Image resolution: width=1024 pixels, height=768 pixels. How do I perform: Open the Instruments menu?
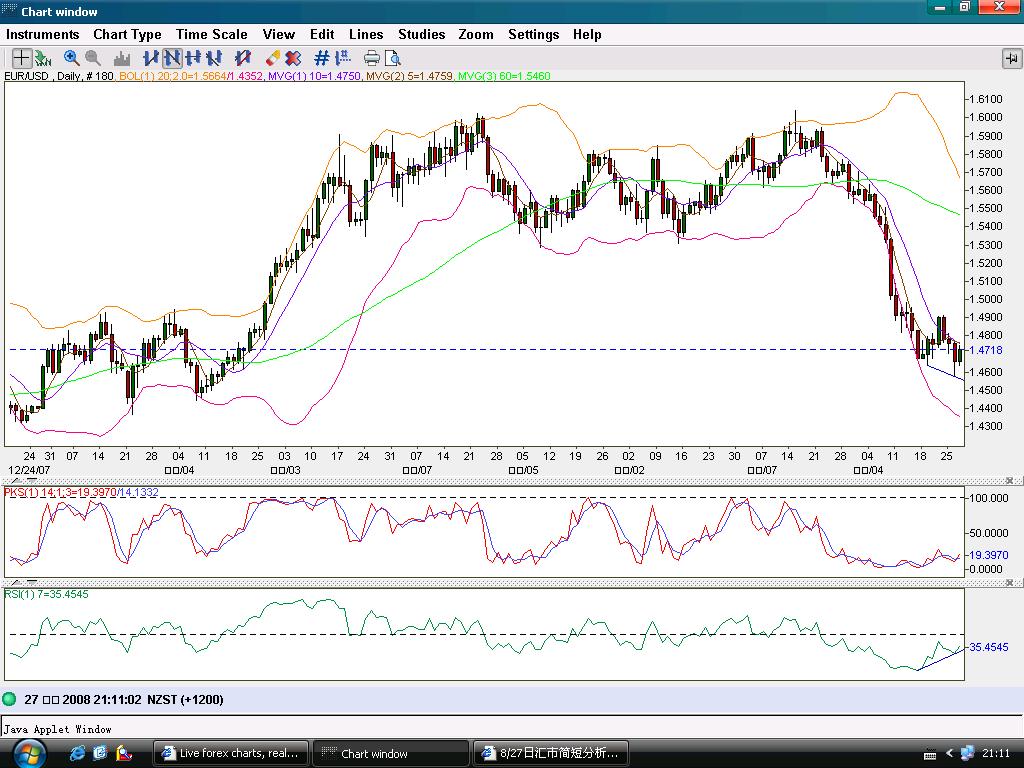tap(43, 34)
